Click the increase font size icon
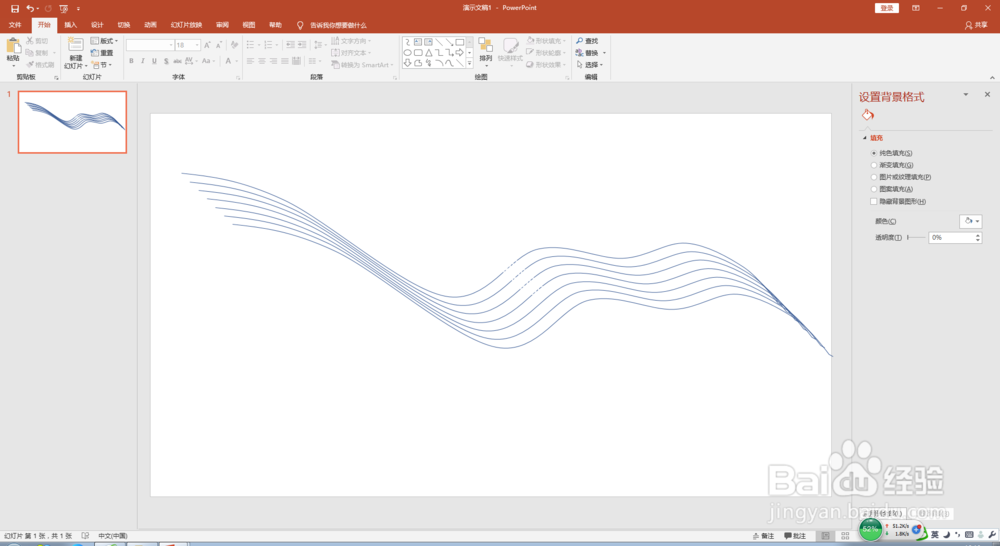Viewport: 1000px width, 546px height. click(207, 45)
